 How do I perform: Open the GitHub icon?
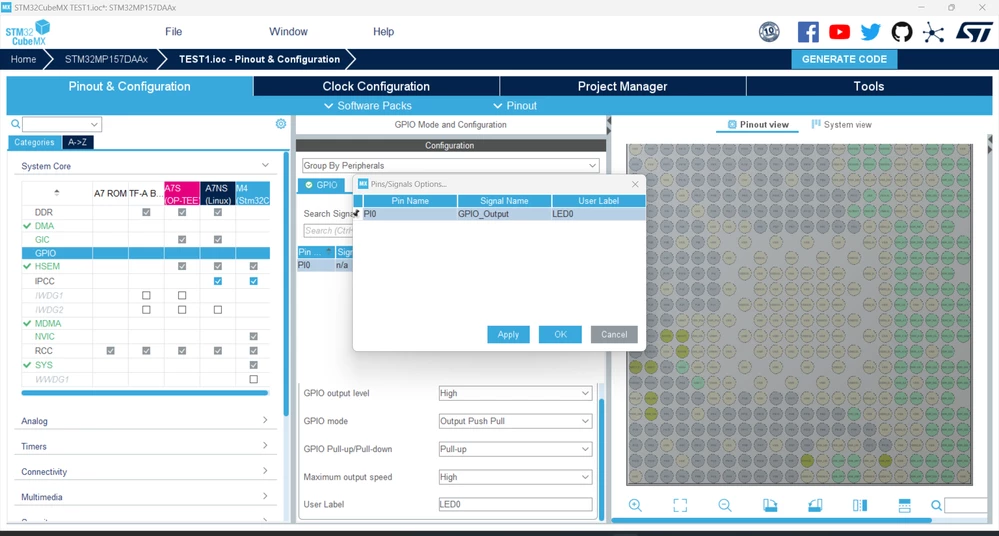(902, 32)
